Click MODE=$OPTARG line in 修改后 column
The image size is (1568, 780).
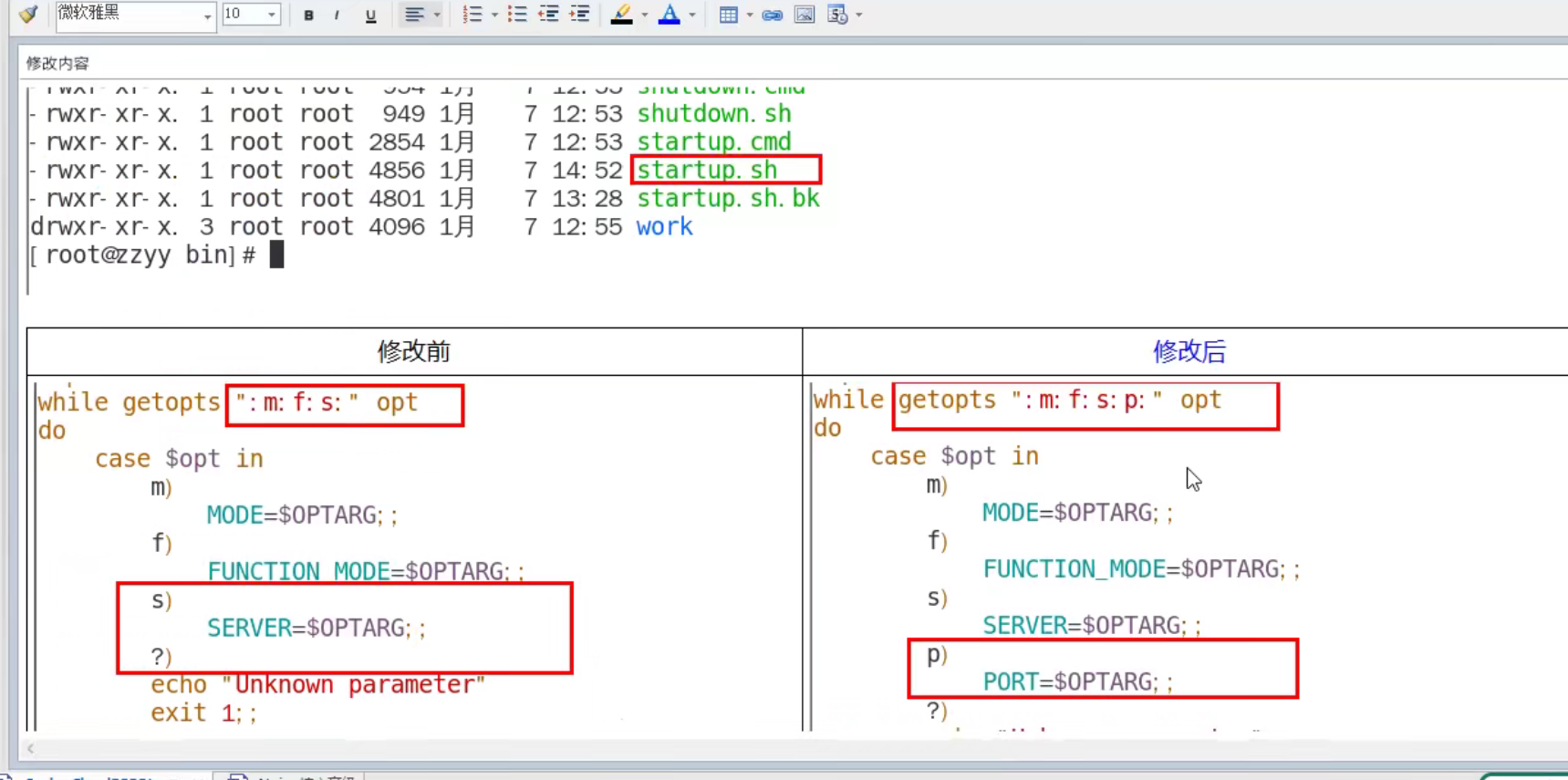click(x=1077, y=513)
